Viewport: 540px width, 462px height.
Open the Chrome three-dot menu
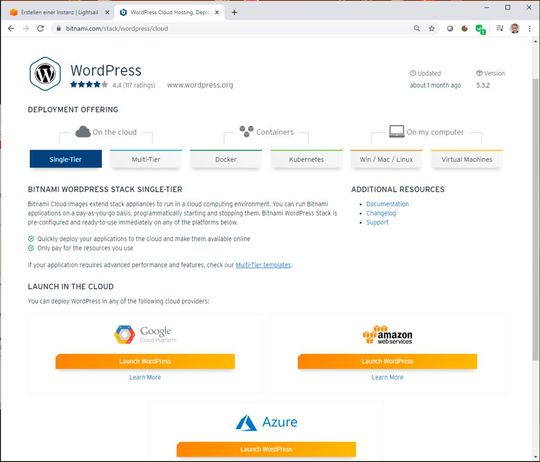(529, 29)
